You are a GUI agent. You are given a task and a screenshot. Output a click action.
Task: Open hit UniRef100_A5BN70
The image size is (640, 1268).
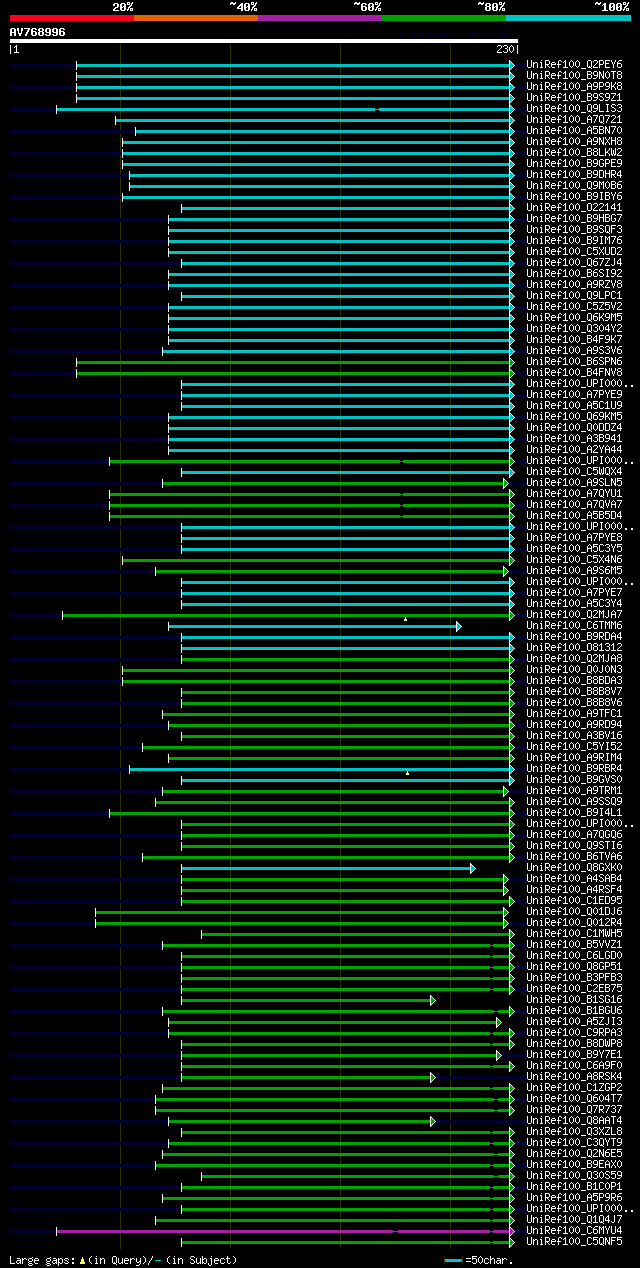tap(574, 131)
